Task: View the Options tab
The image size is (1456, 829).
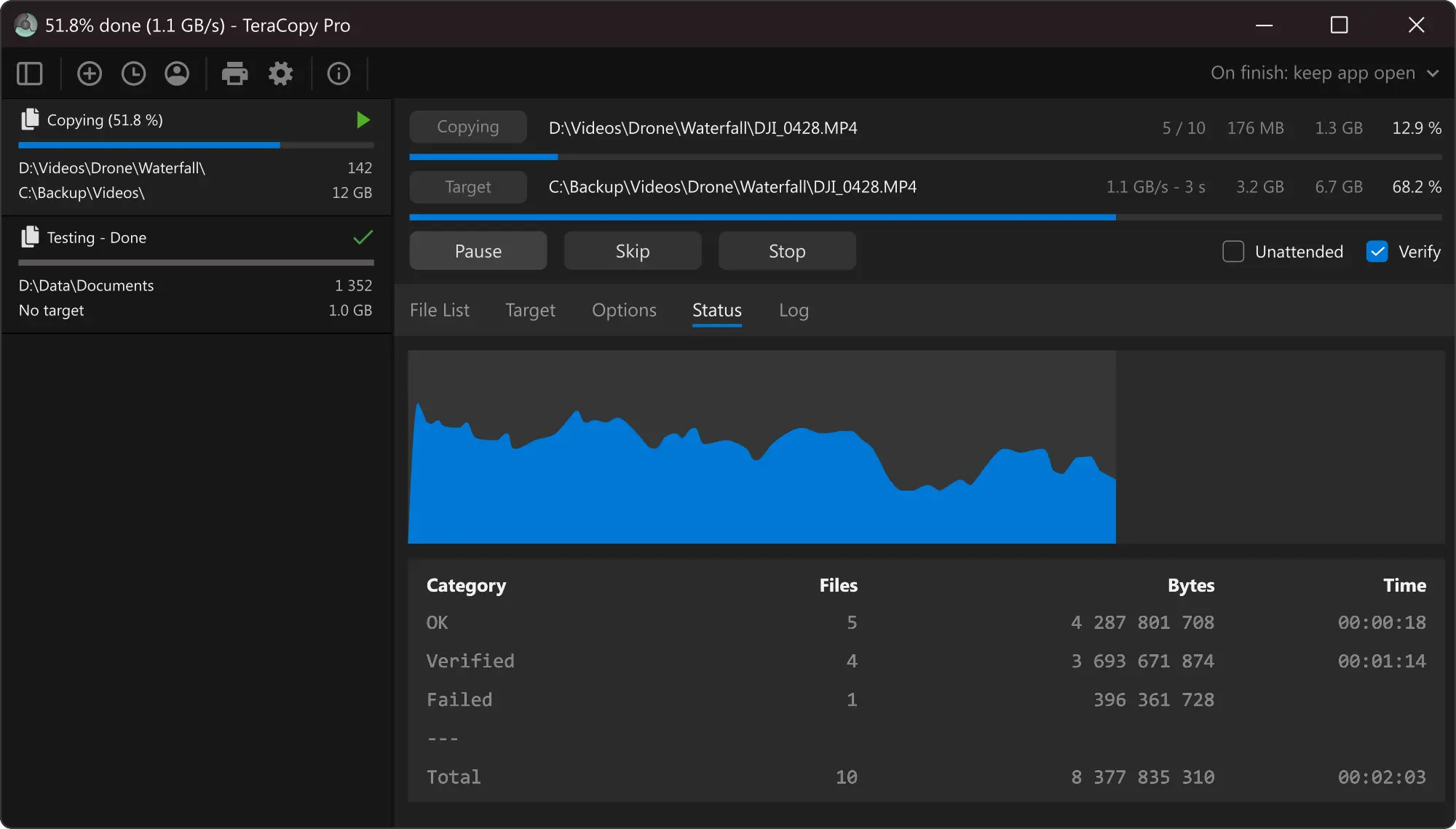Action: coord(623,309)
